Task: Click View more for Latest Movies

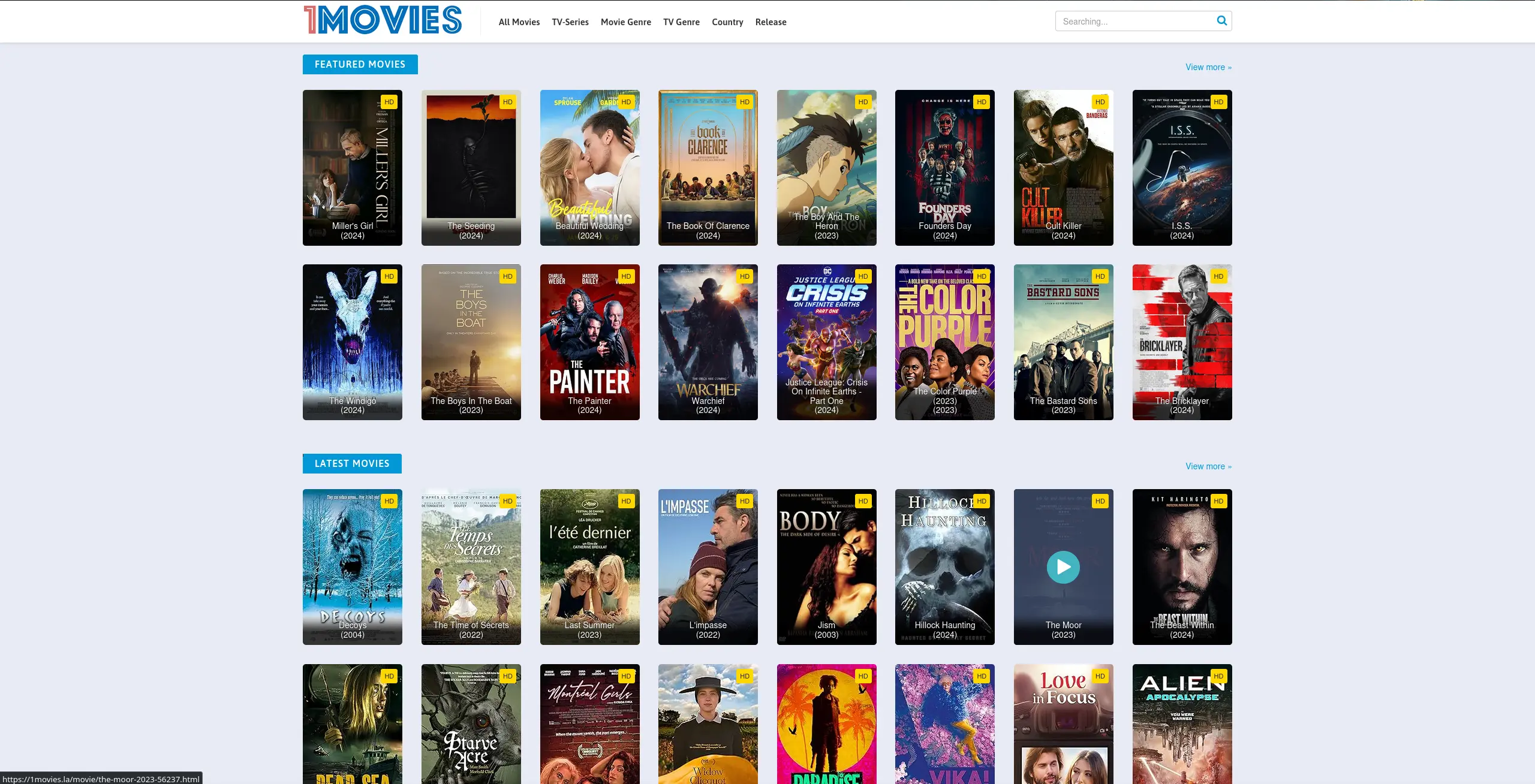Action: 1208,466
